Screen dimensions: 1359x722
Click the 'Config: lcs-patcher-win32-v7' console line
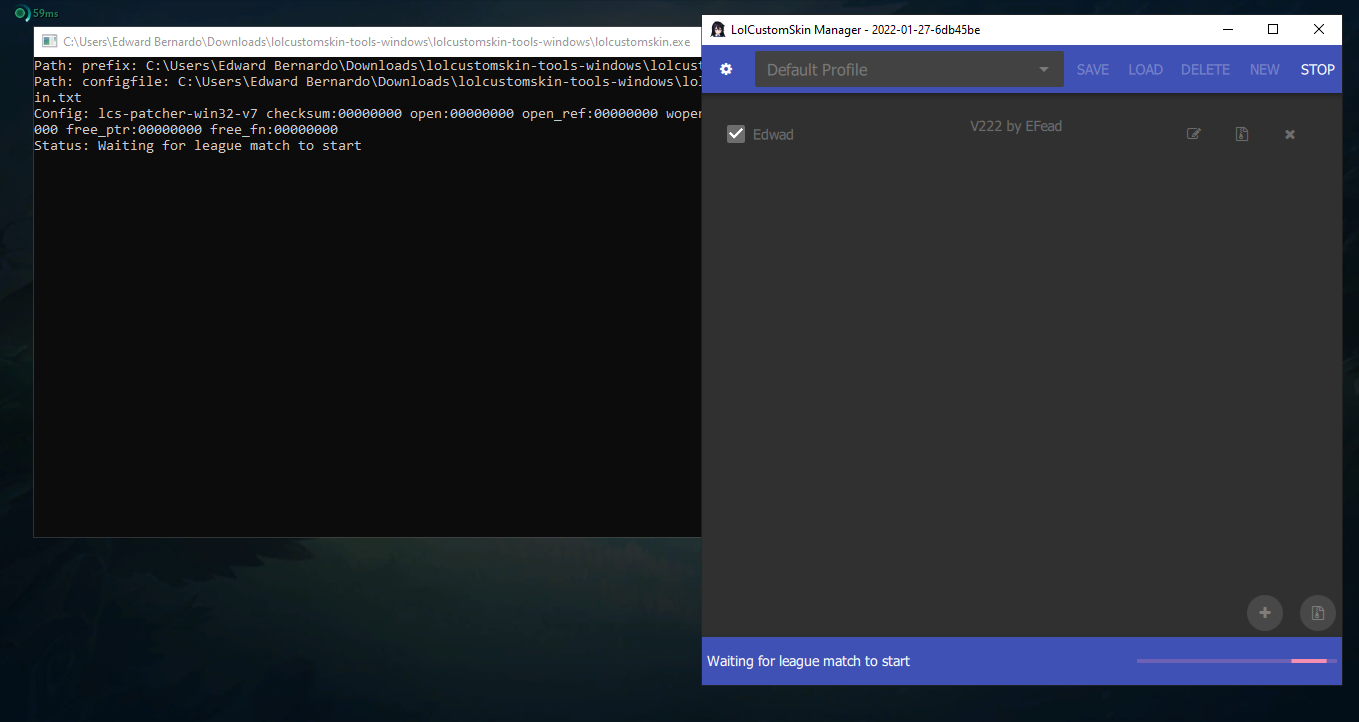pos(368,122)
